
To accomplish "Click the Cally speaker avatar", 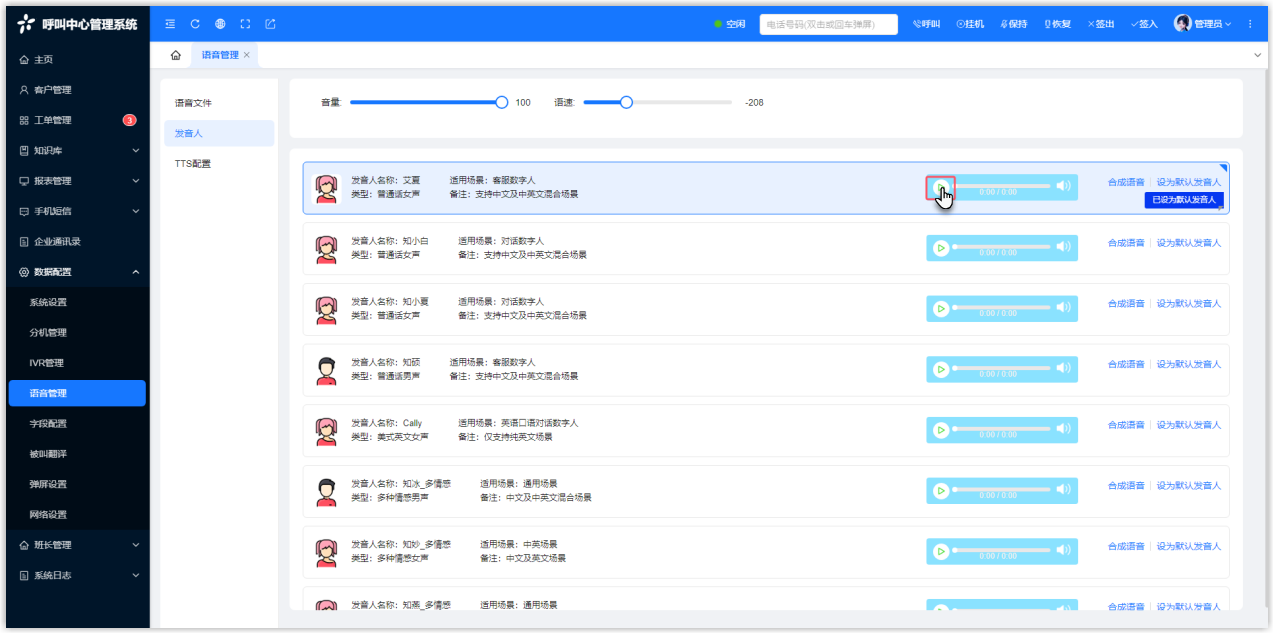I will [326, 430].
